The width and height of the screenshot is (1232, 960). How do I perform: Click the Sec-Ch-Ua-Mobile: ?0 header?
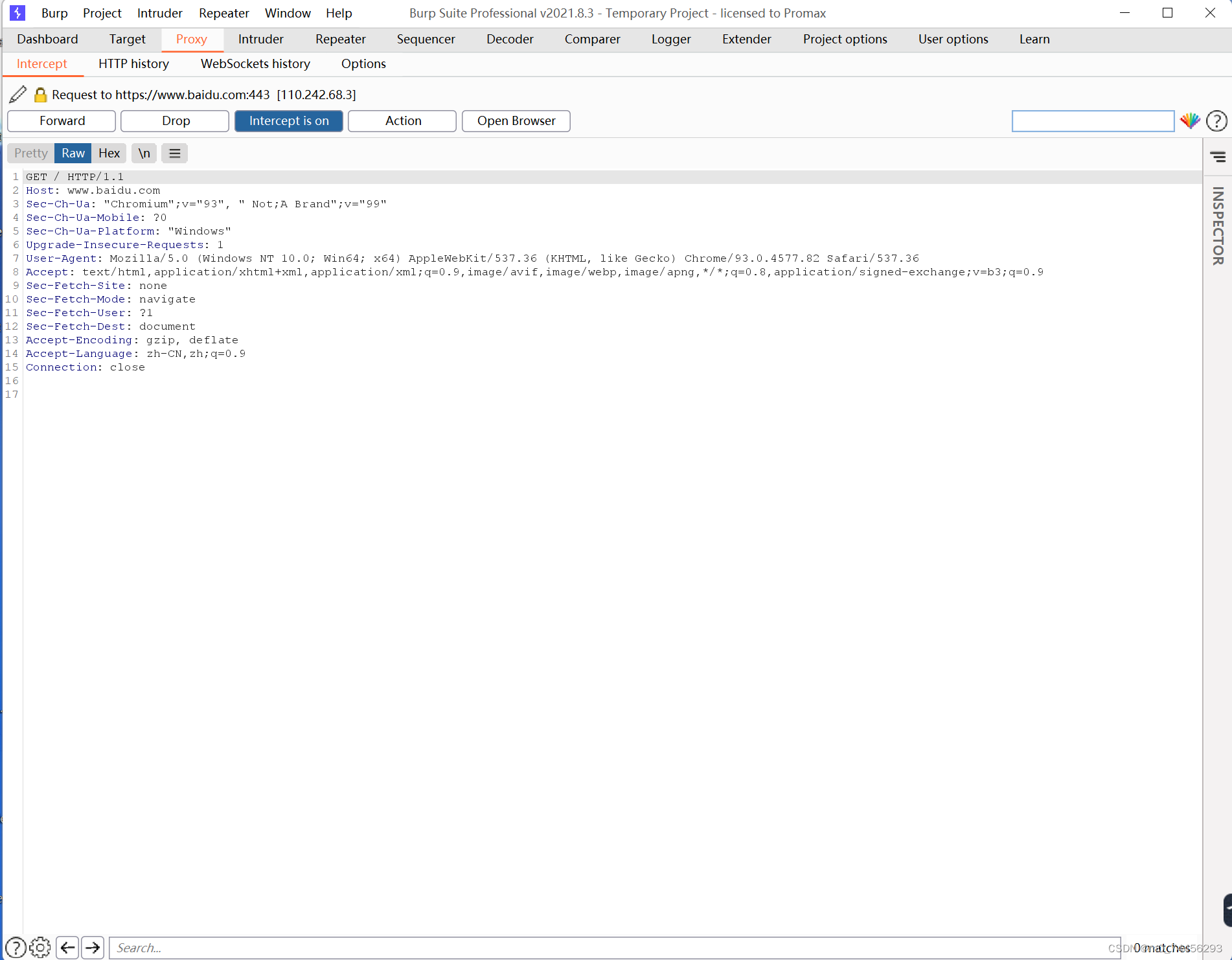click(x=97, y=218)
